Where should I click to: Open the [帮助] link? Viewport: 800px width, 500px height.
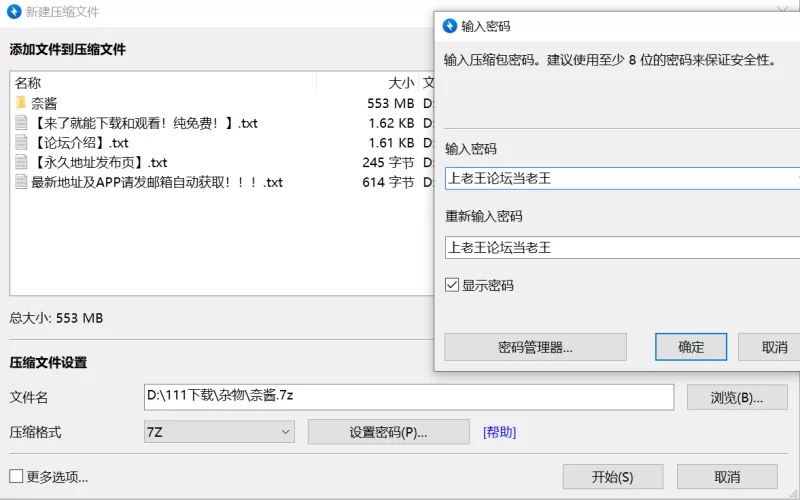coord(499,432)
